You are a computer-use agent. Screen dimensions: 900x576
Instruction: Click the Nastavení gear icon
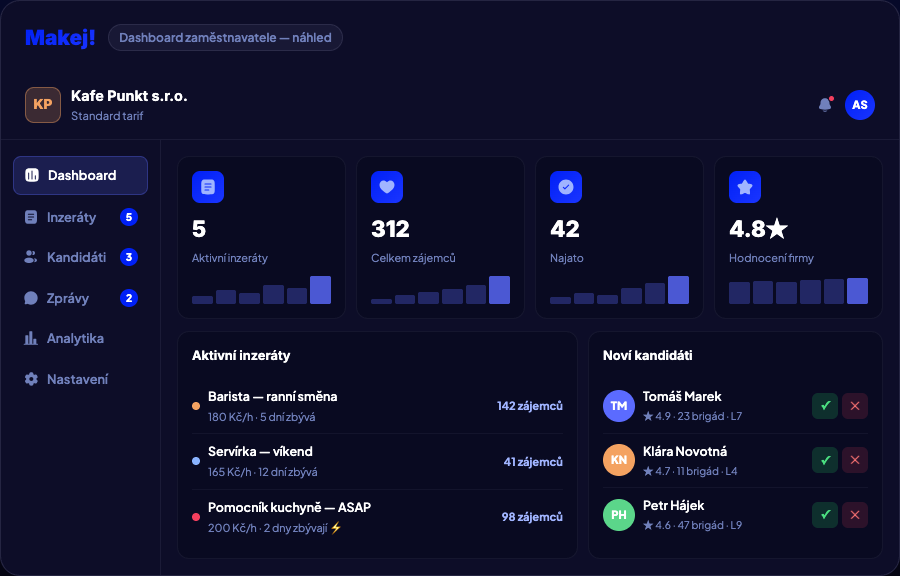(x=31, y=379)
